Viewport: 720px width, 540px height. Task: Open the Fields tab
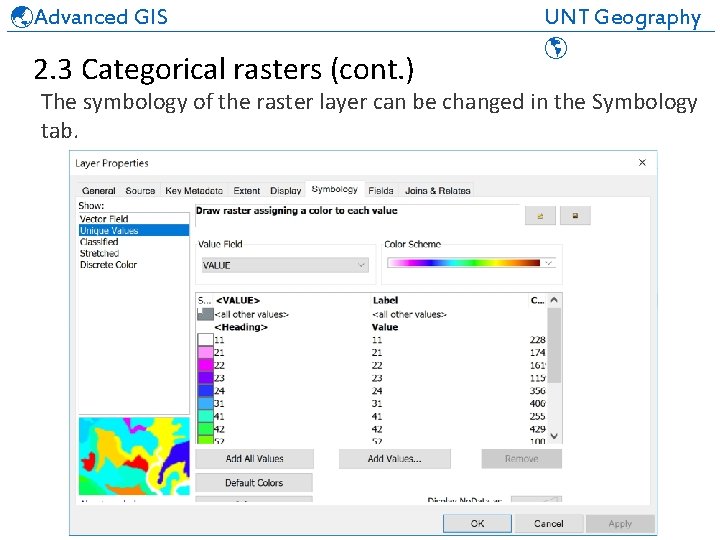[x=381, y=191]
